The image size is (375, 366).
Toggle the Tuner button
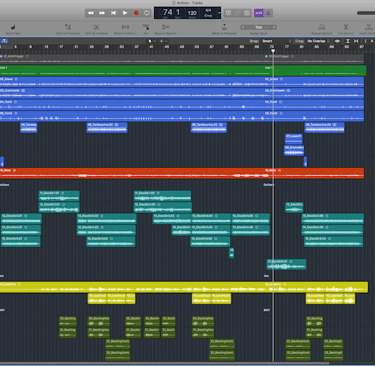238,13
